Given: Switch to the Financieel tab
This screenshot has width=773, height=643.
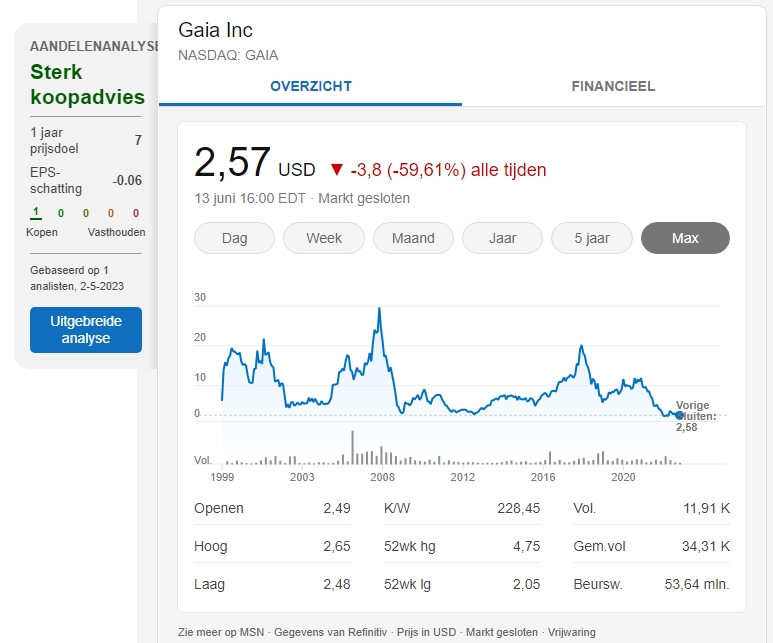Looking at the screenshot, I should (x=613, y=86).
